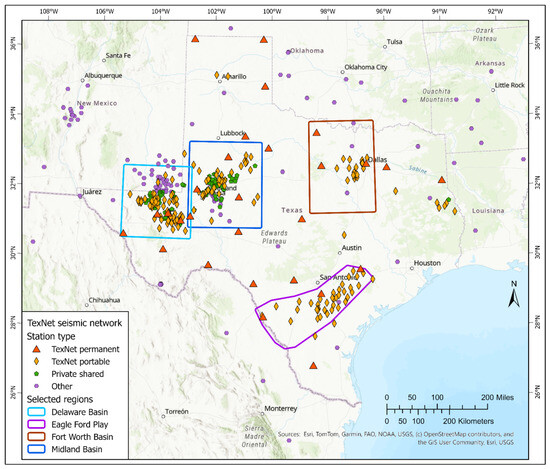
Task: Click the Eagle Ford Play purple legend swatch
Action: (36, 424)
